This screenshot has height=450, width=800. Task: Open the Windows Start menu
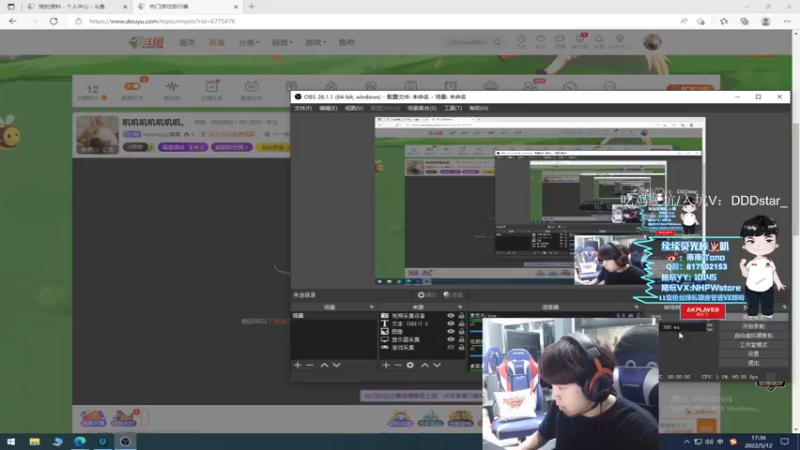point(11,441)
